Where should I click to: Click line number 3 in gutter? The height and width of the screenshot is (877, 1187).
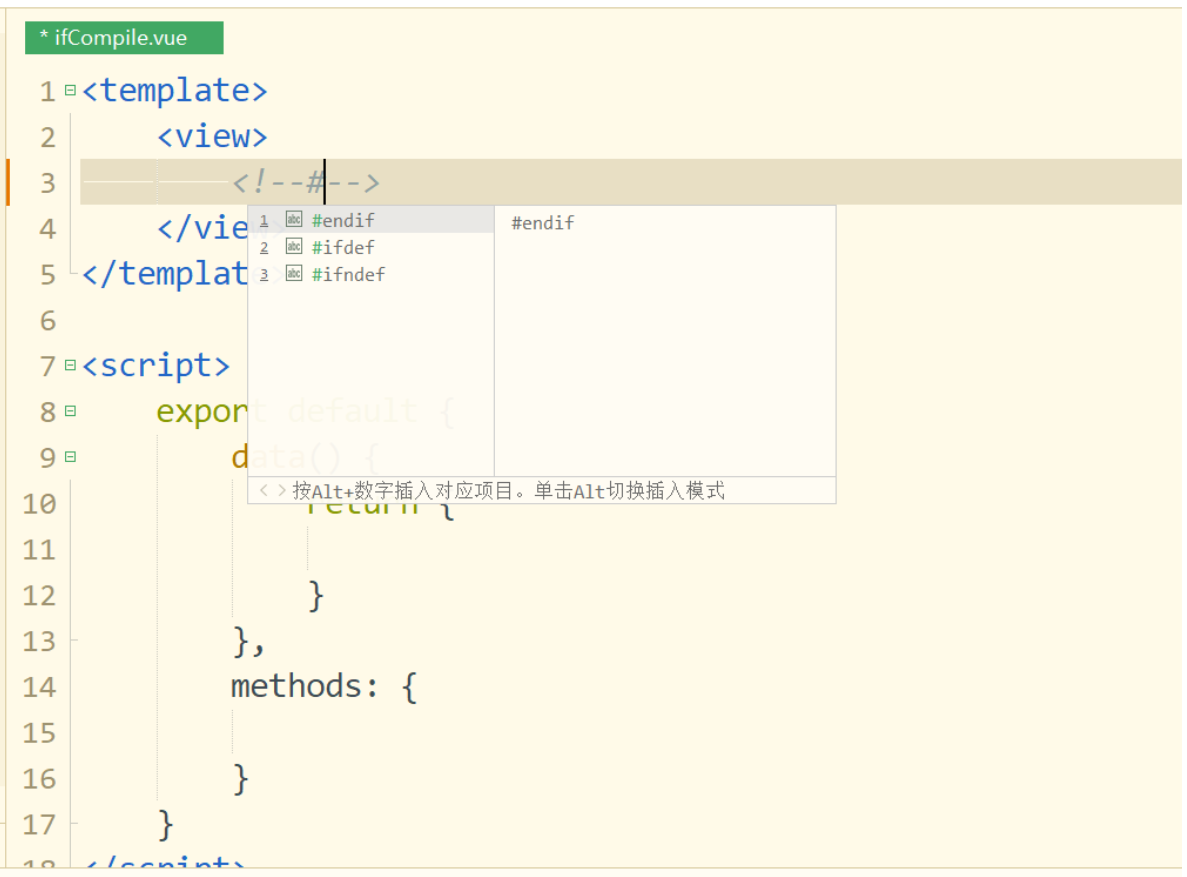coord(48,183)
